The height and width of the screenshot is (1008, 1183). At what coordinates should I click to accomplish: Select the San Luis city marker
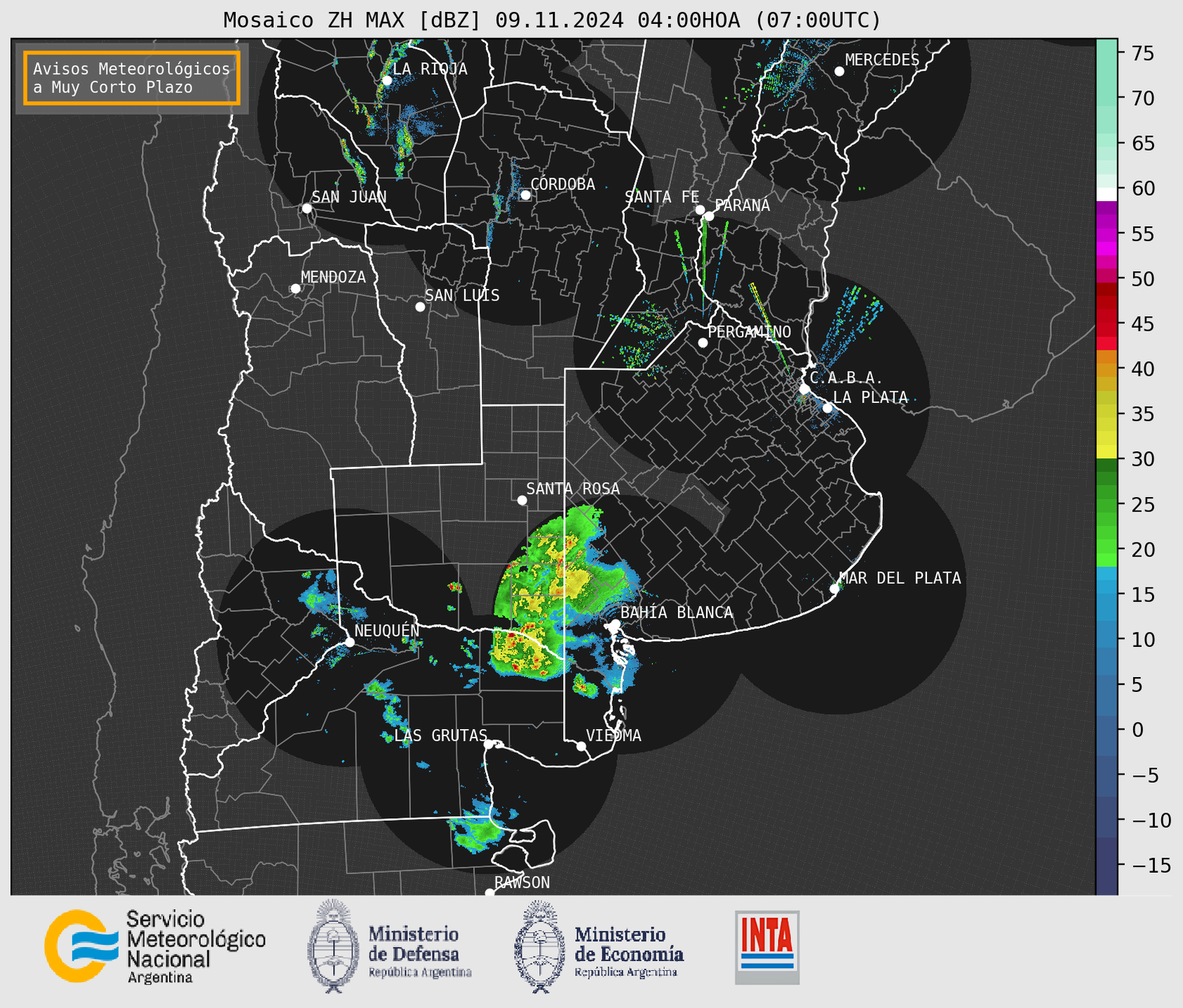(420, 307)
